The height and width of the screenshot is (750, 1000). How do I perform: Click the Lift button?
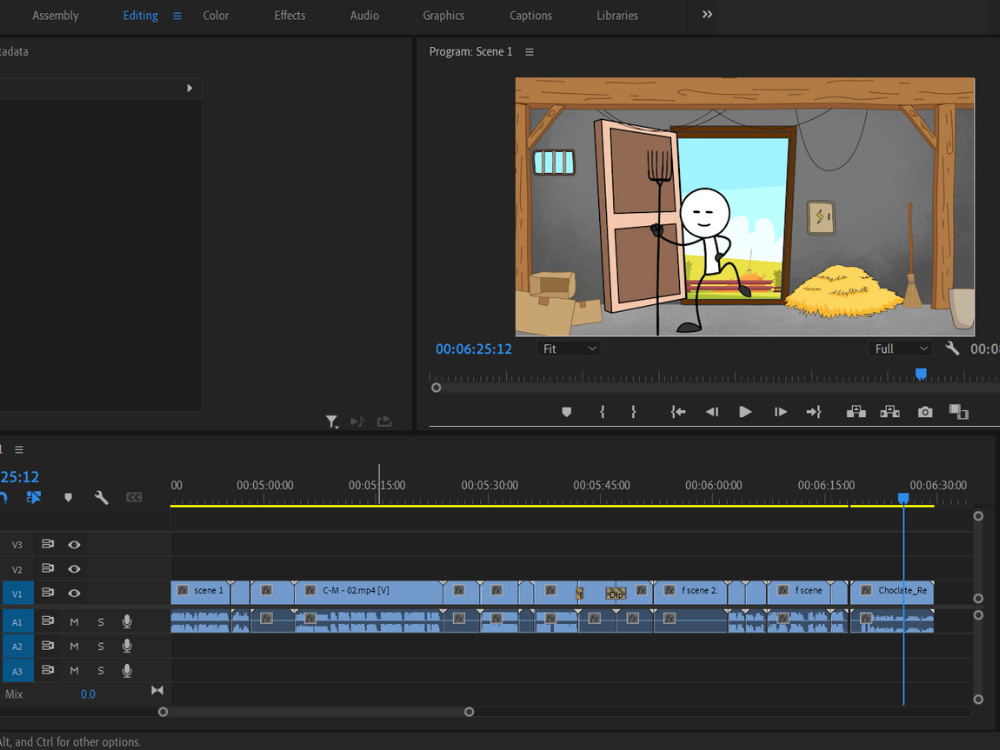pyautogui.click(x=856, y=412)
